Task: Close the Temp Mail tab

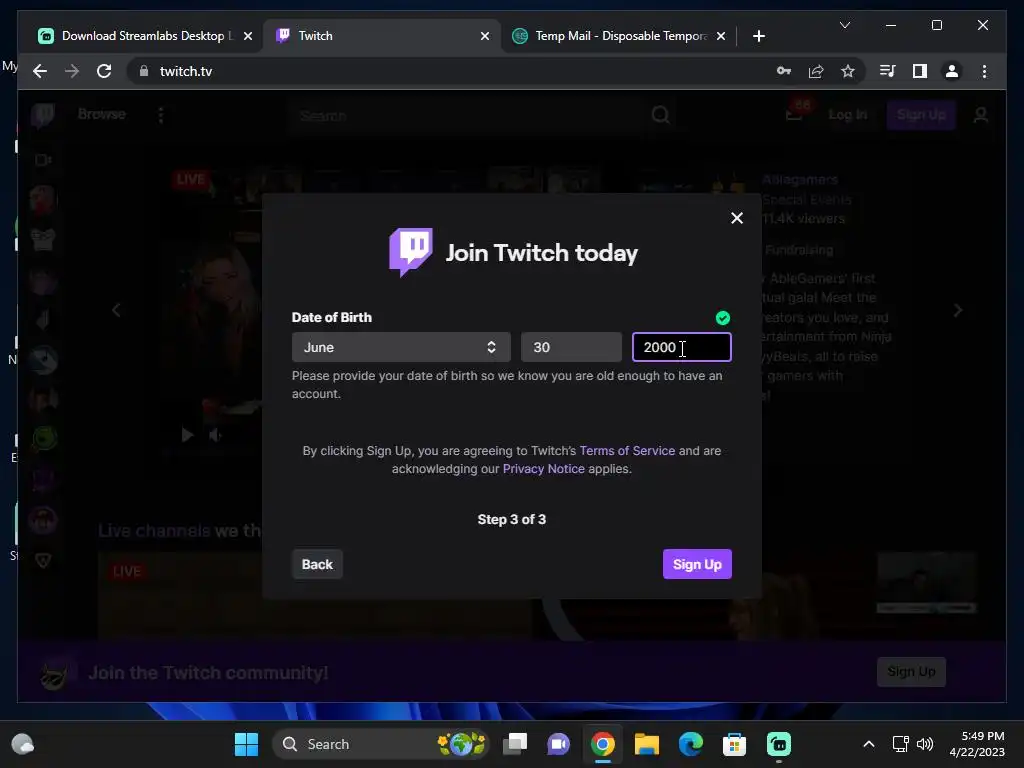Action: point(720,37)
